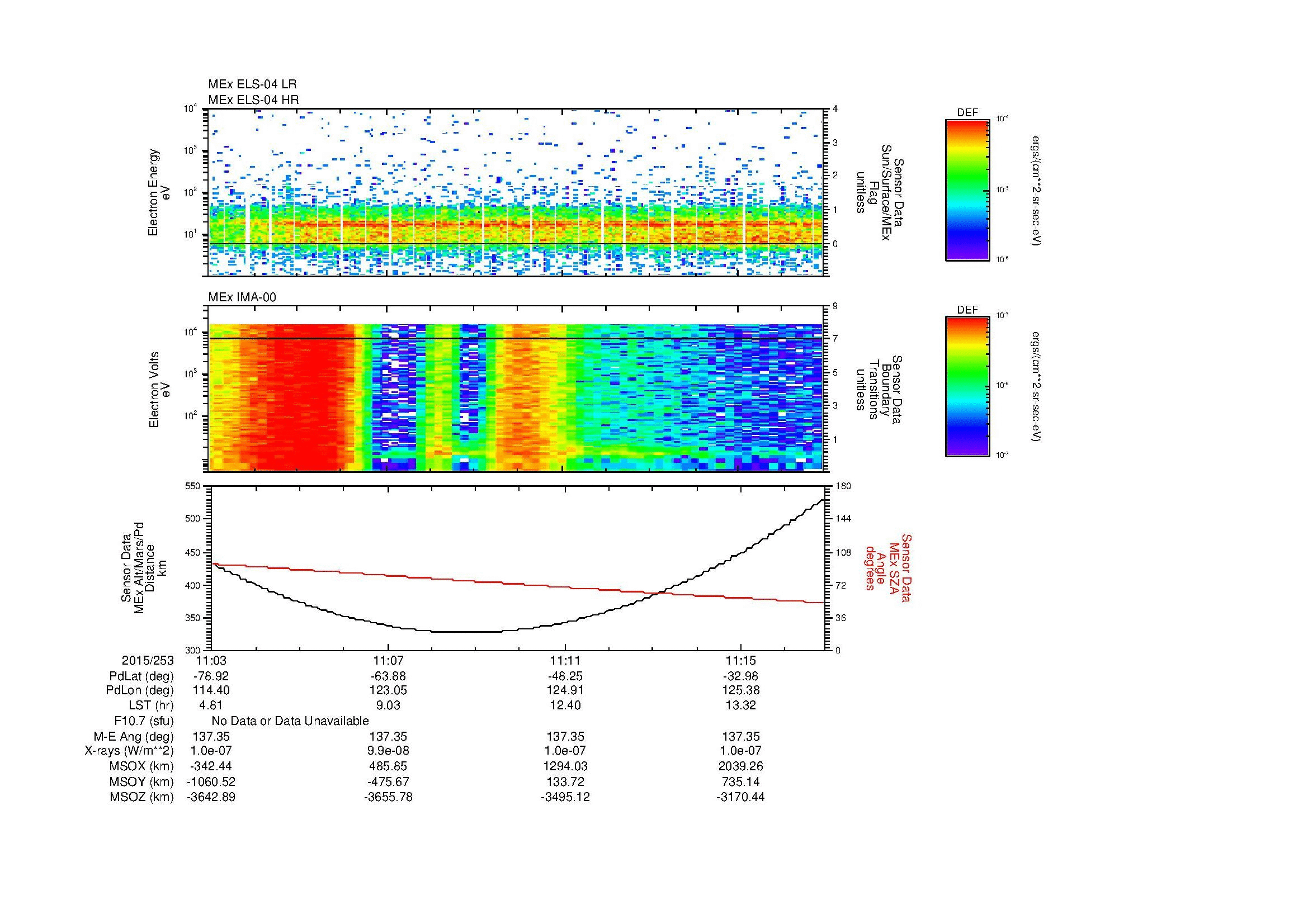Click the MSOY value -1060.52
This screenshot has height=924, width=1308.
pos(211,781)
